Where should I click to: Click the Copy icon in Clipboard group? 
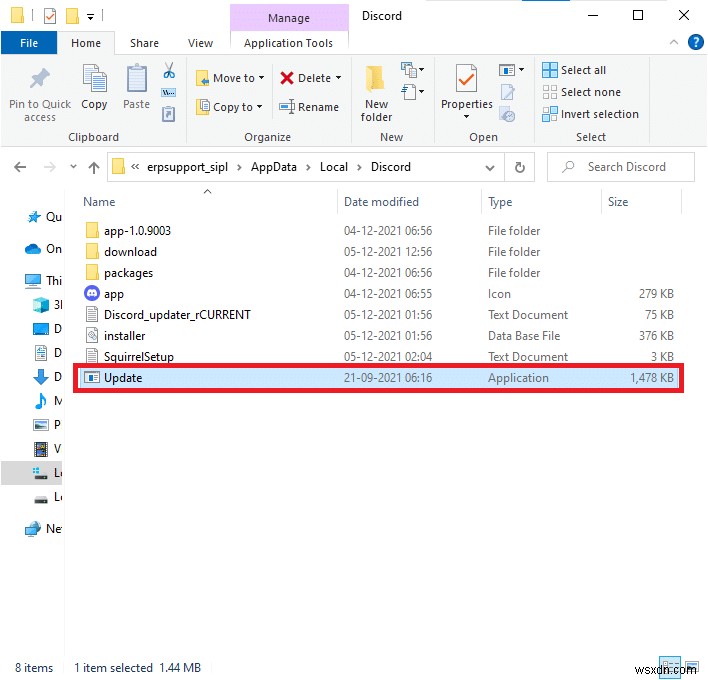tap(94, 79)
